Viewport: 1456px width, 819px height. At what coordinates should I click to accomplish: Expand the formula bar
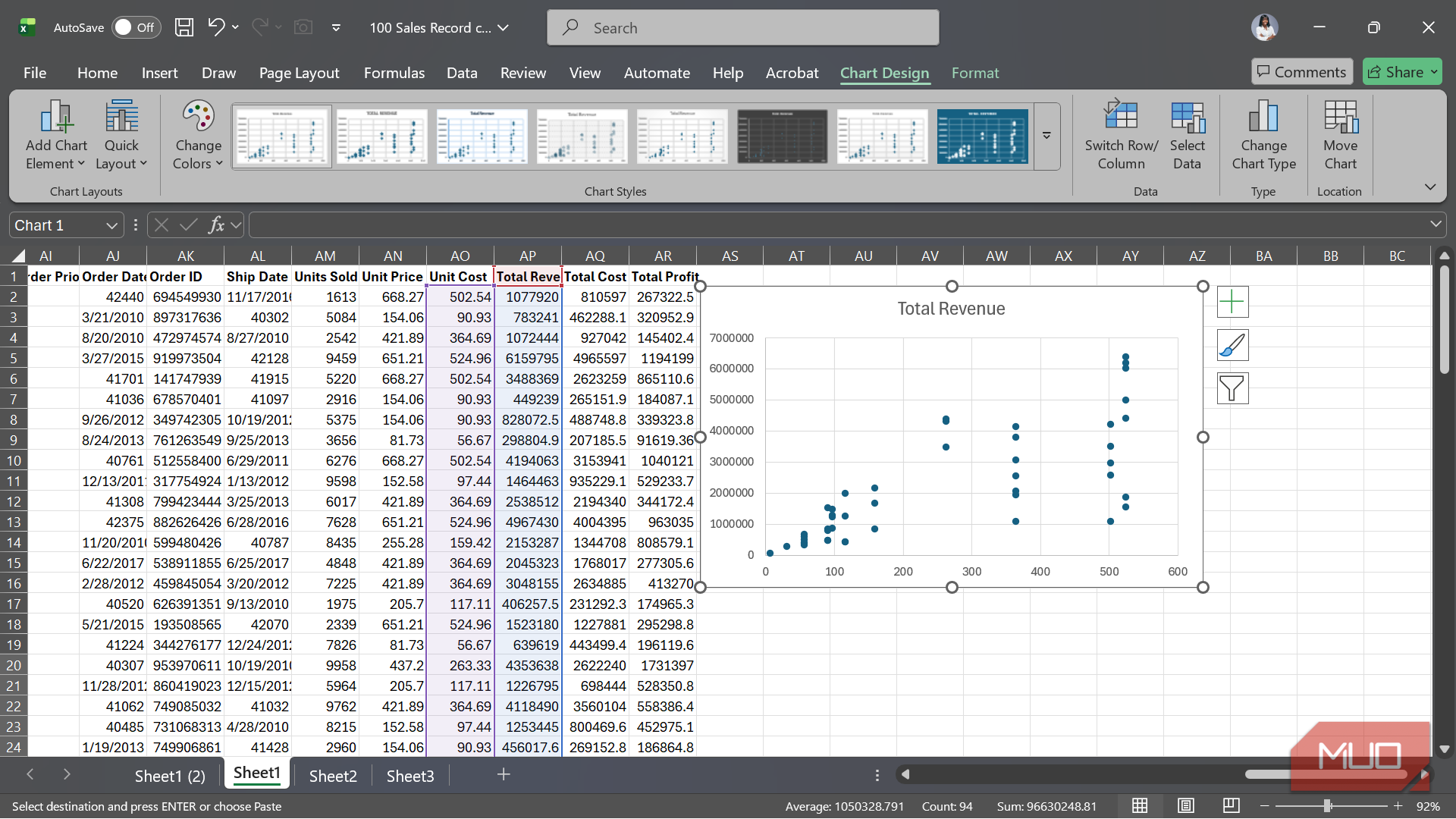click(1435, 224)
